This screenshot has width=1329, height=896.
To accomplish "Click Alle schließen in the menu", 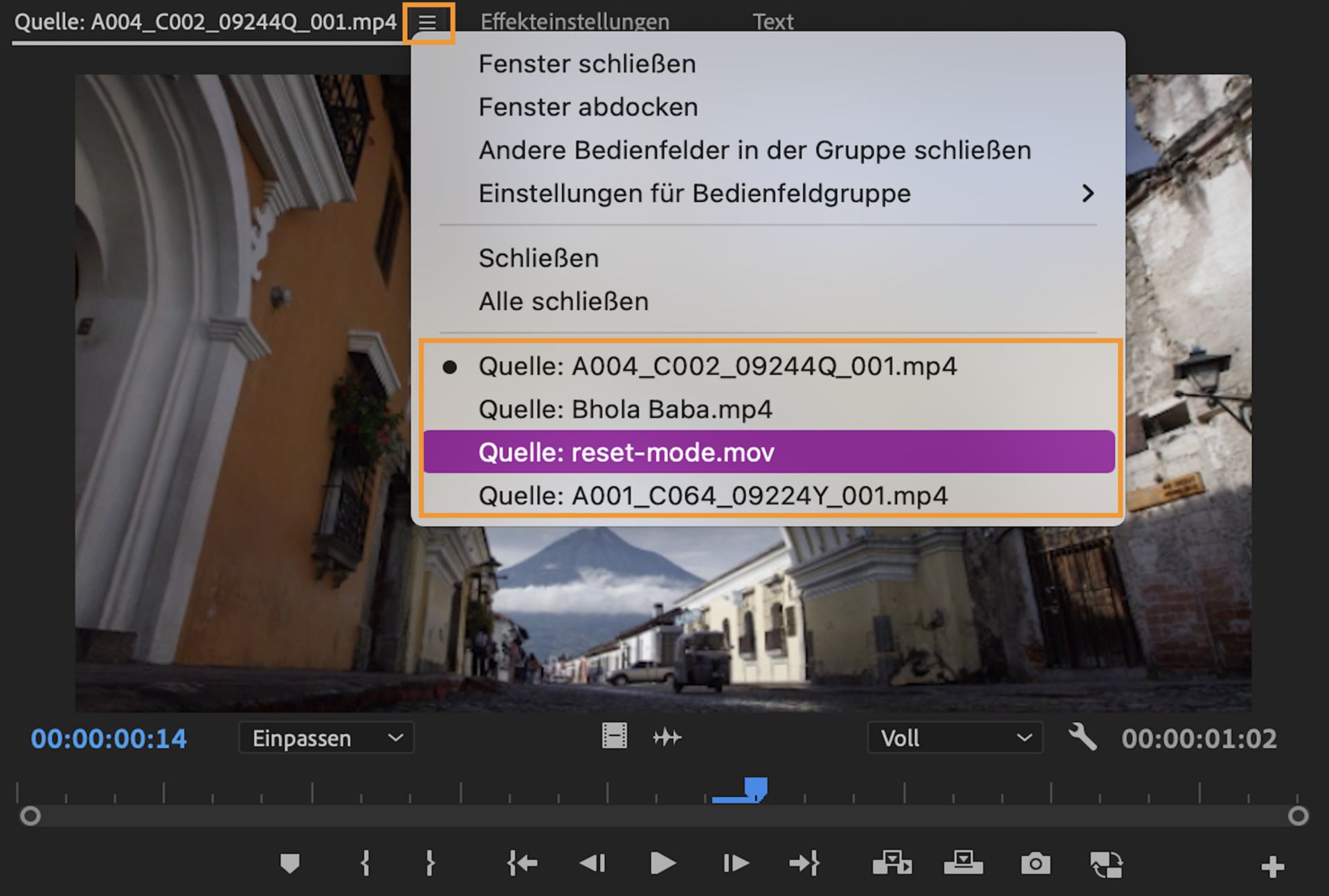I will click(563, 301).
